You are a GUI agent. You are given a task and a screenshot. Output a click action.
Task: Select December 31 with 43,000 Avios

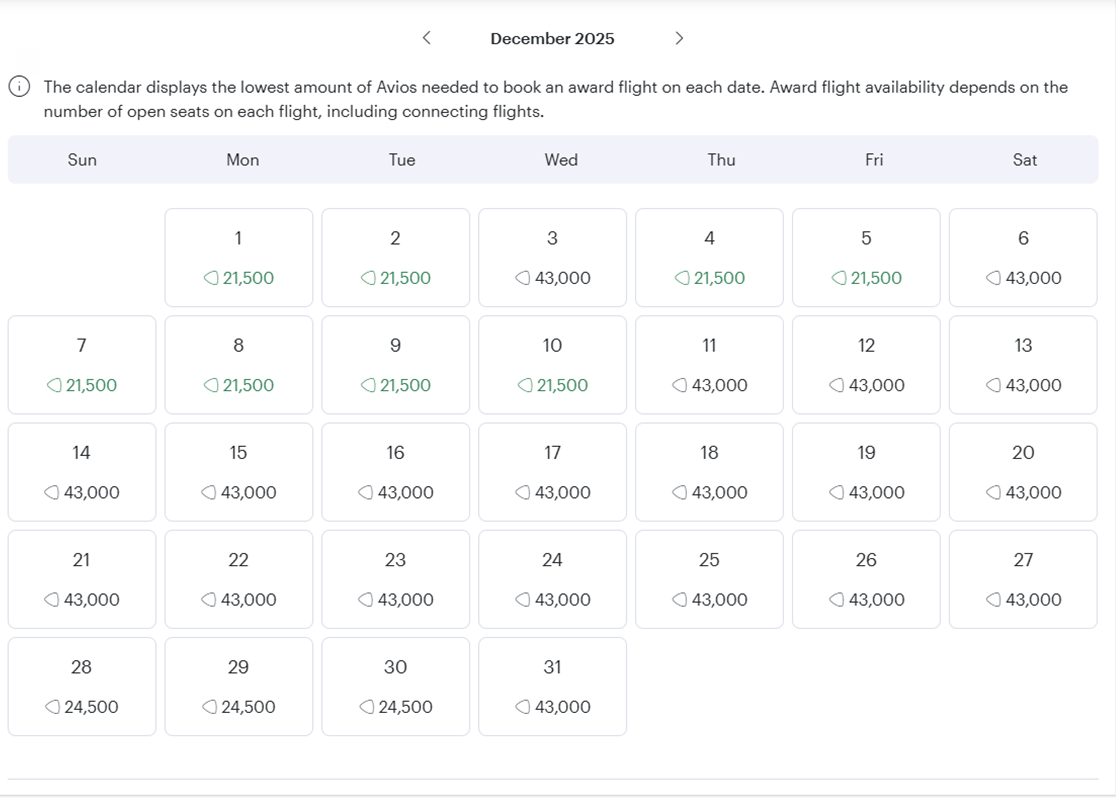552,686
